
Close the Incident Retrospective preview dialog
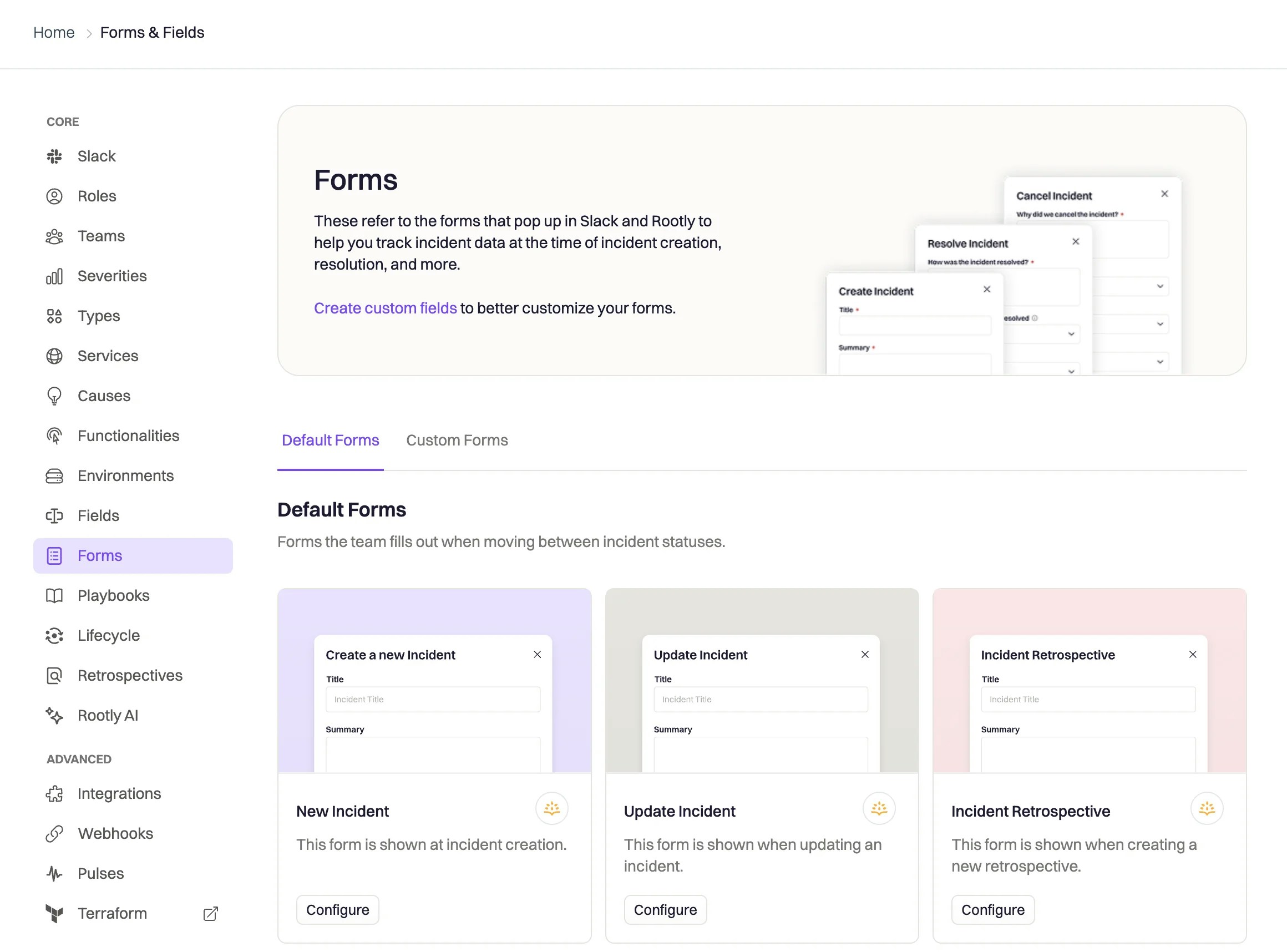point(1193,655)
